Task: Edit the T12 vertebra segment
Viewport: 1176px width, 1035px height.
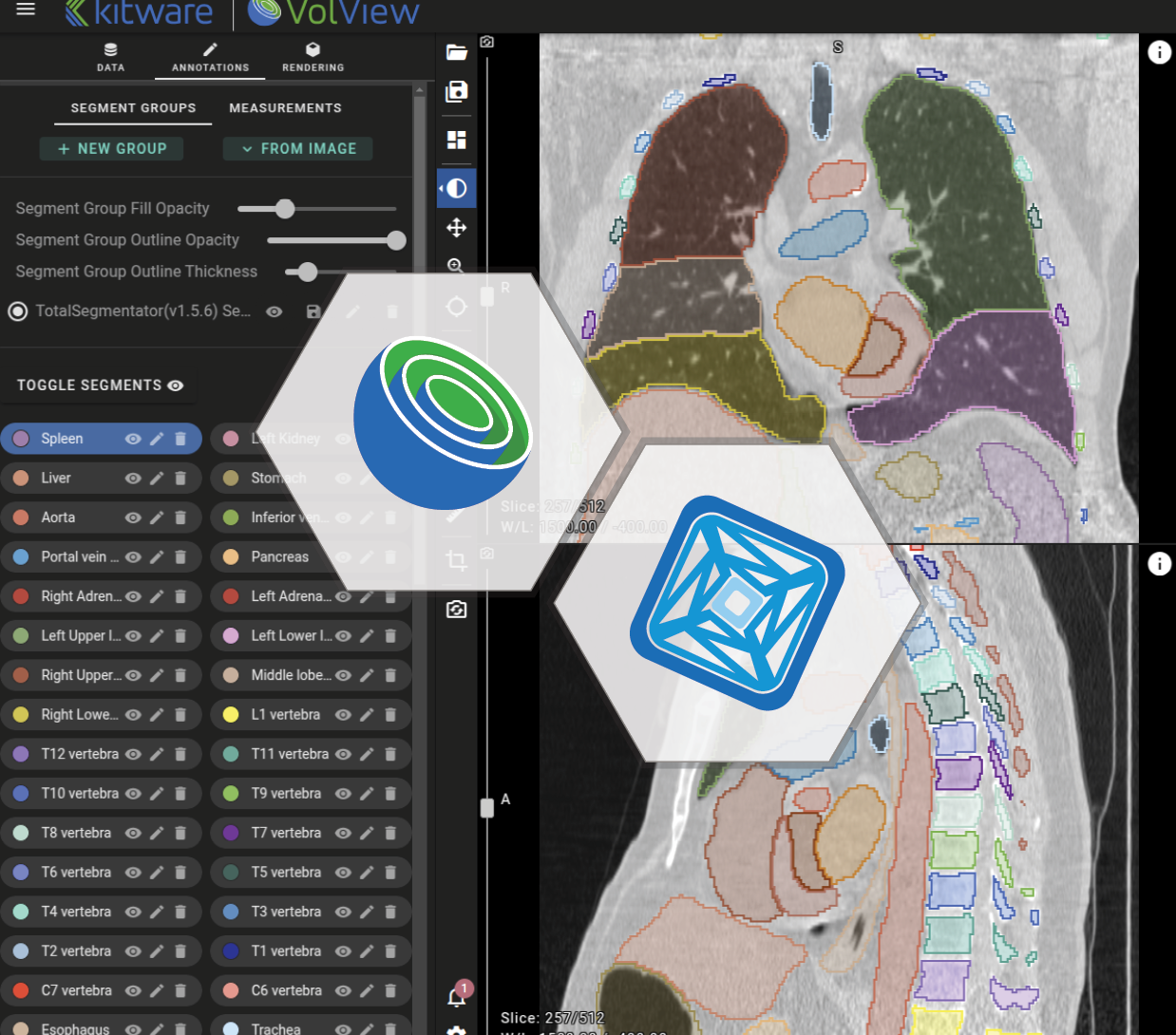Action: [x=157, y=754]
